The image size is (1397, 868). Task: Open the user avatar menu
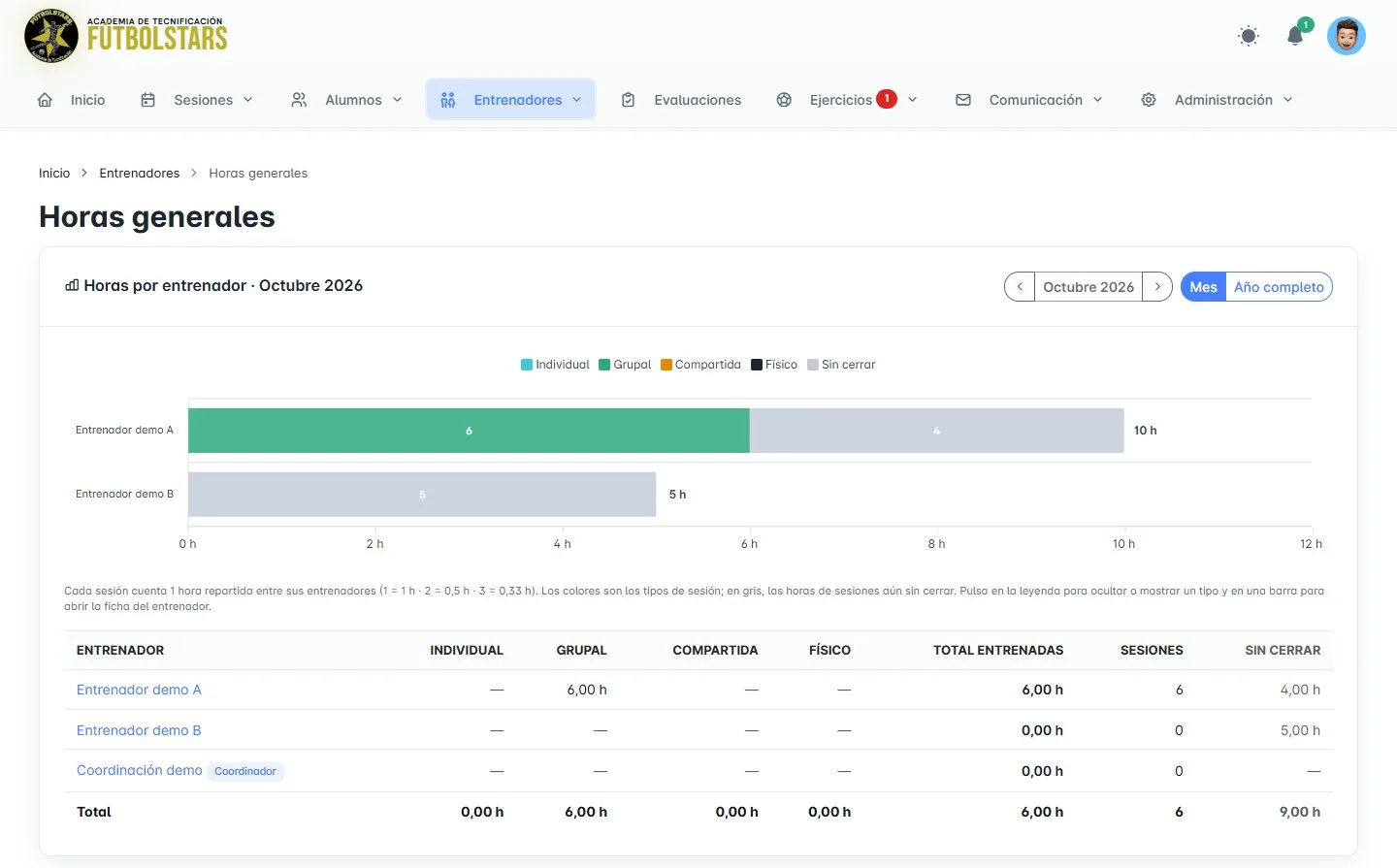coord(1346,36)
